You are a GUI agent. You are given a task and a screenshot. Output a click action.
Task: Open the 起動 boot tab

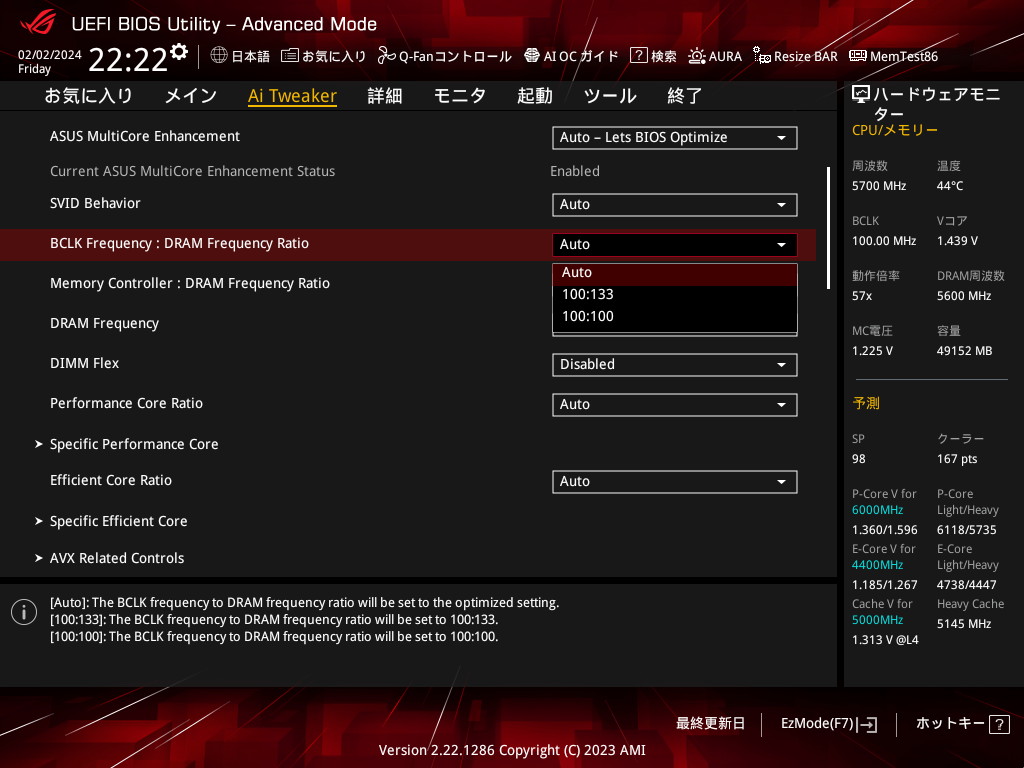click(534, 95)
